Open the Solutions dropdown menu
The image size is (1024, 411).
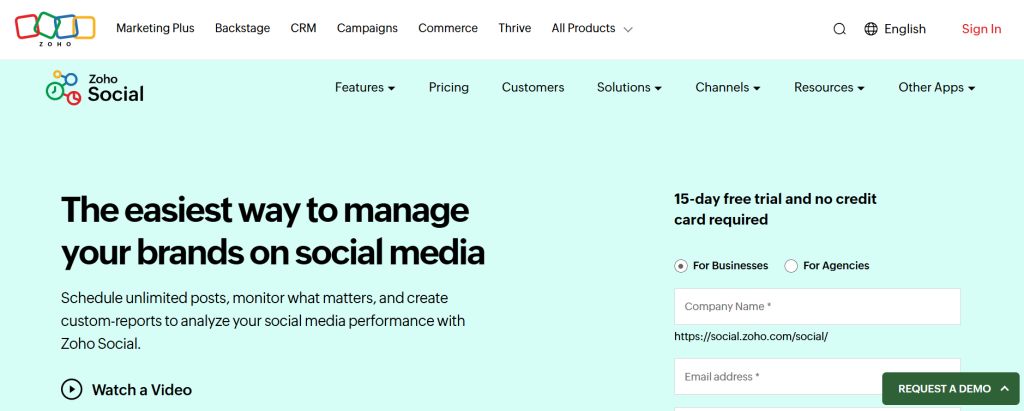[x=630, y=88]
